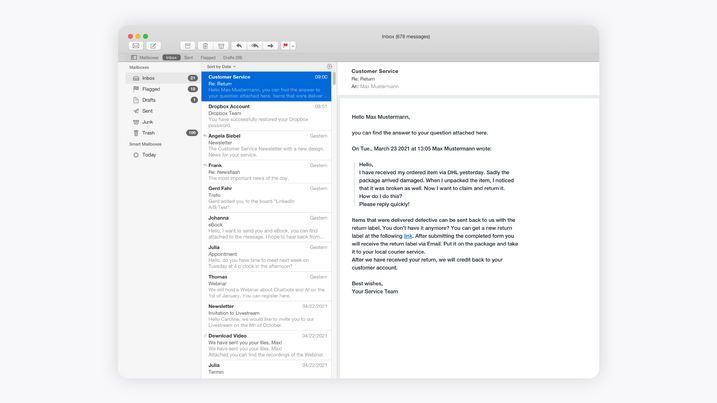Screen dimensions: 717x403
Task: Click the Trash count badge
Action: point(192,133)
